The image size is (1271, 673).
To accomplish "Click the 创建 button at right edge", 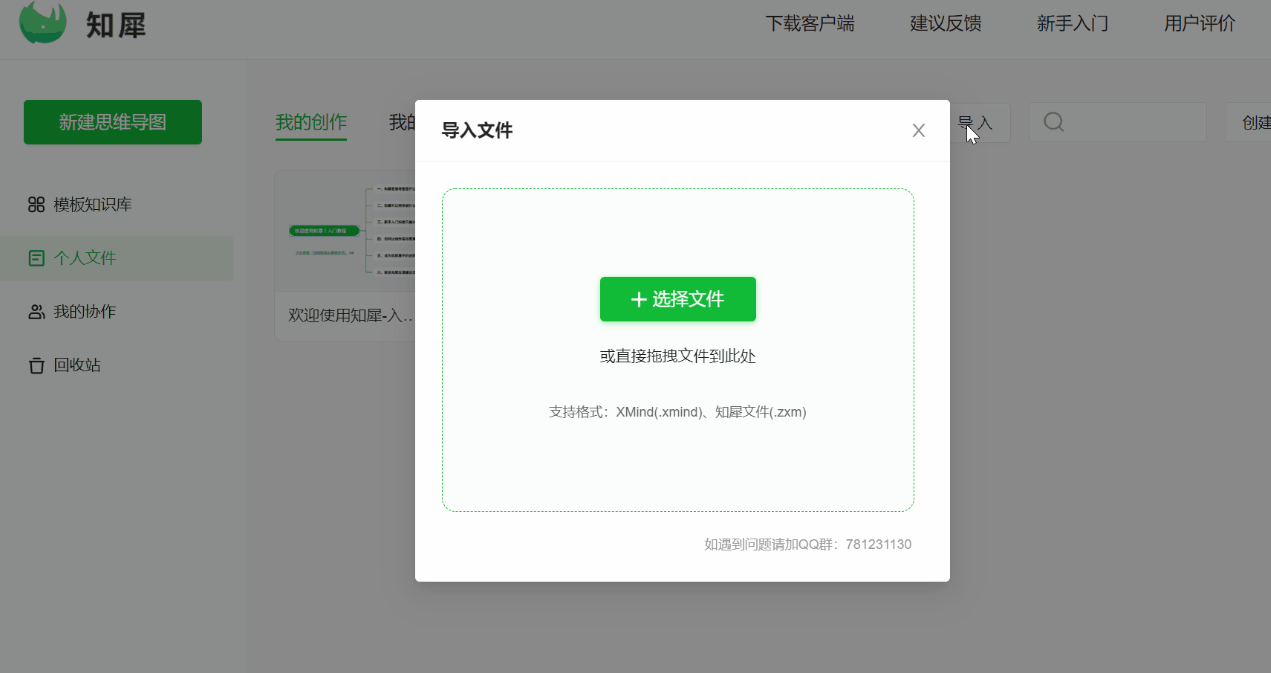I will 1250,122.
